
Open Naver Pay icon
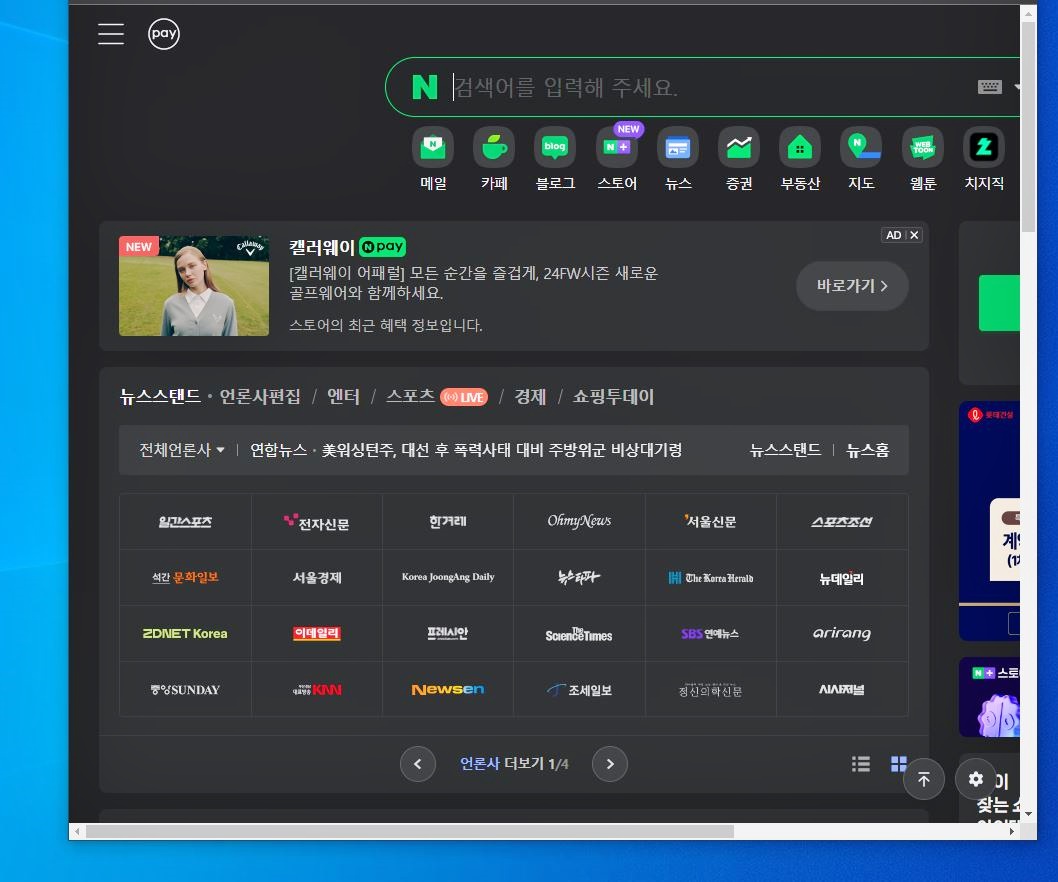coord(164,34)
